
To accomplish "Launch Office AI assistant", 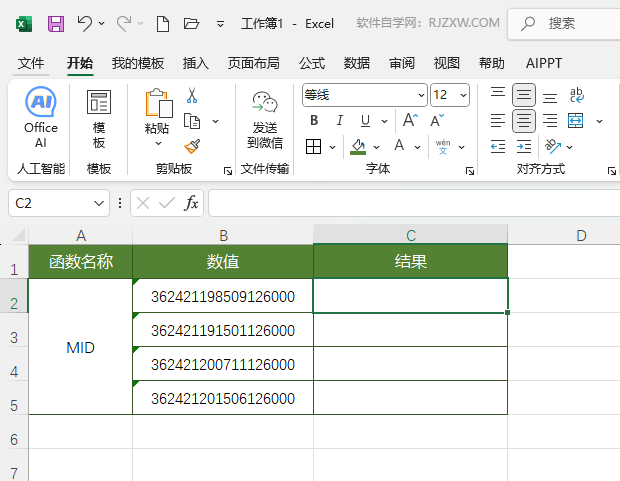I will click(41, 117).
